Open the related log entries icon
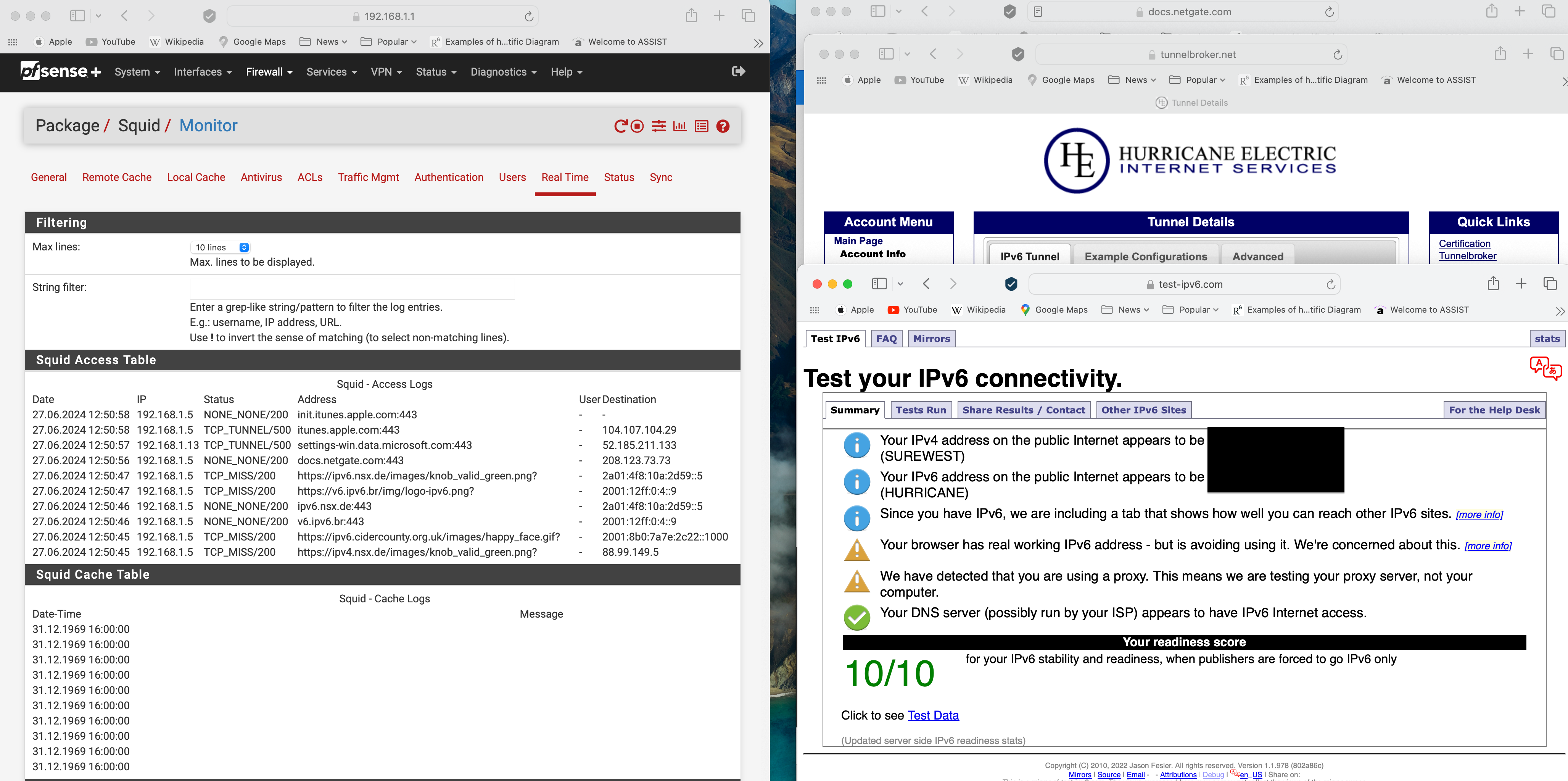The image size is (1568, 781). (x=701, y=126)
